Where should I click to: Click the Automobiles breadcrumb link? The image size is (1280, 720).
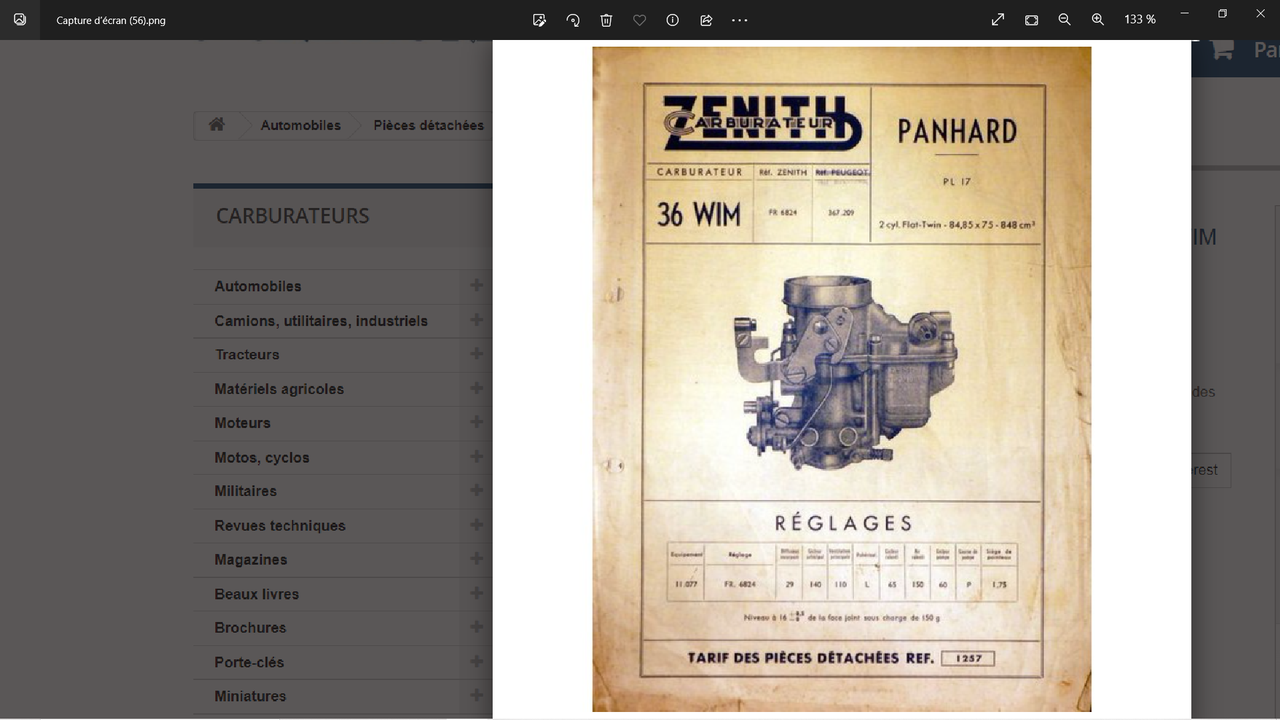point(301,125)
